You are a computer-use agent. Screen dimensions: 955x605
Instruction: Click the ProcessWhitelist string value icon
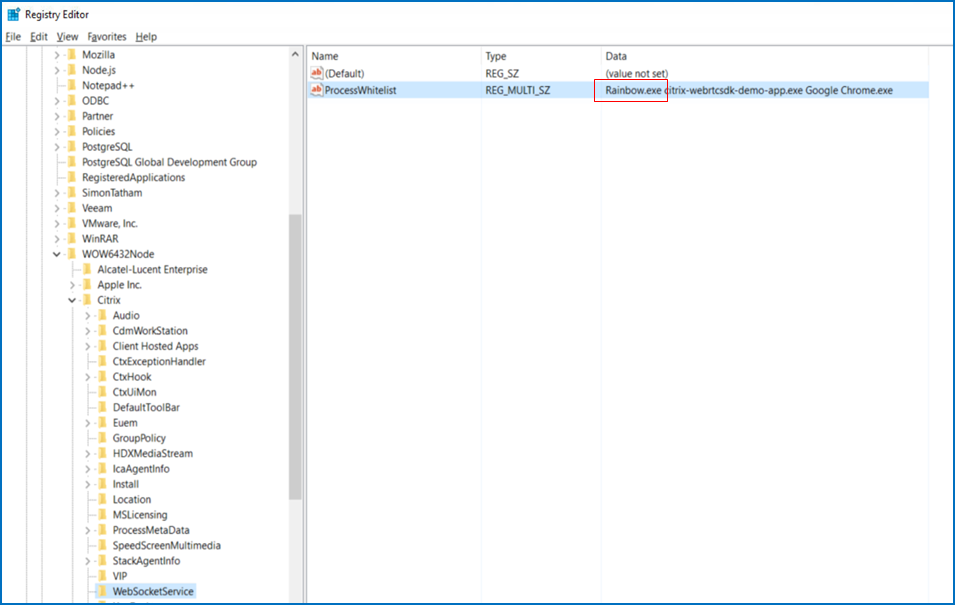click(x=317, y=90)
